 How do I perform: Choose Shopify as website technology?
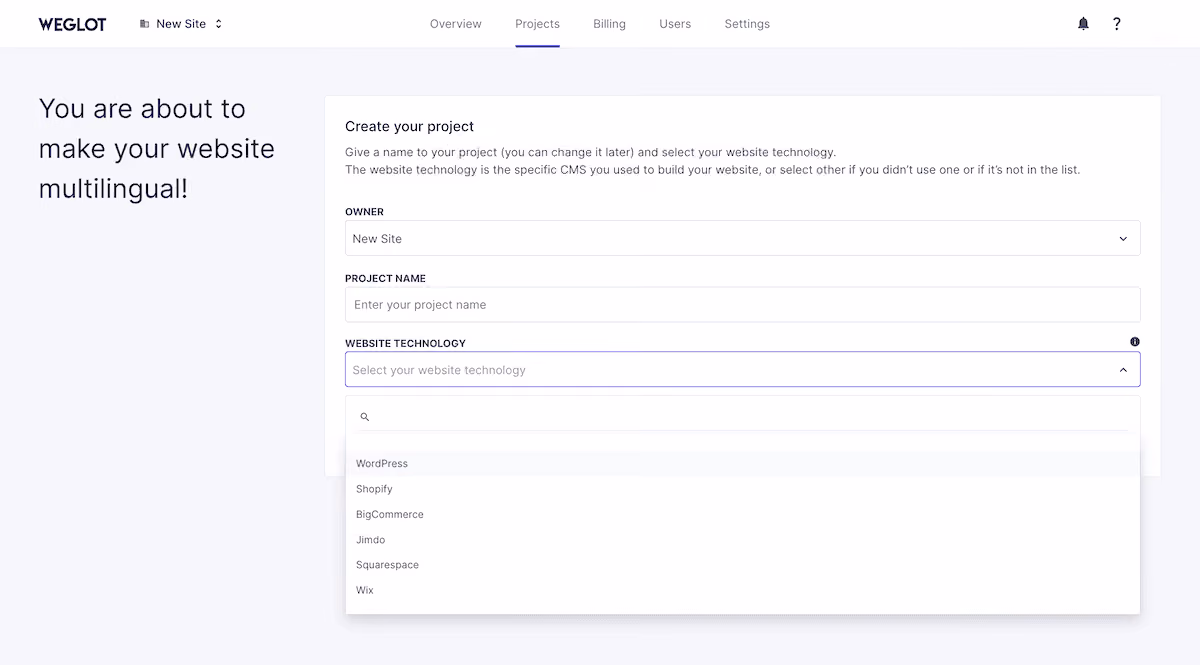click(x=743, y=489)
